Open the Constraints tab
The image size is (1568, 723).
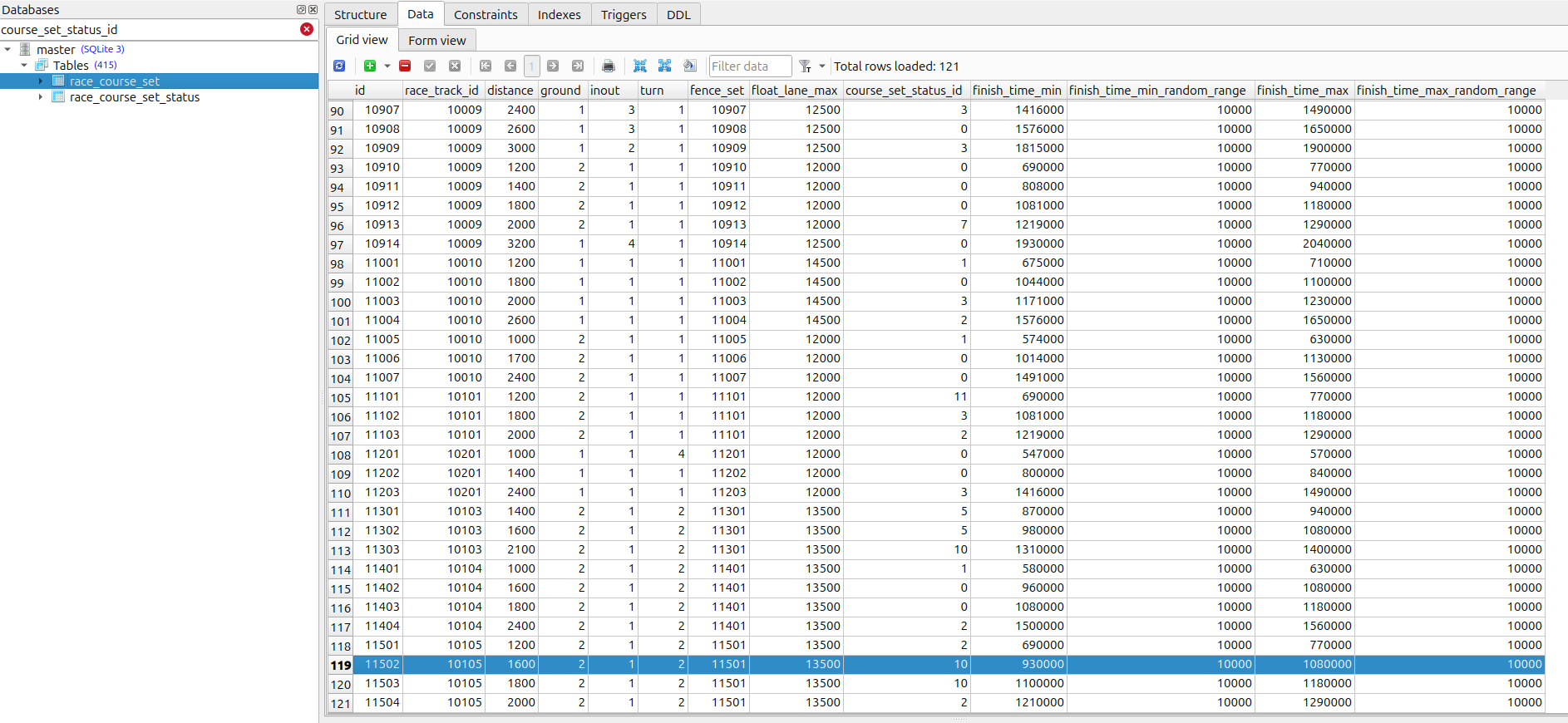pos(486,14)
